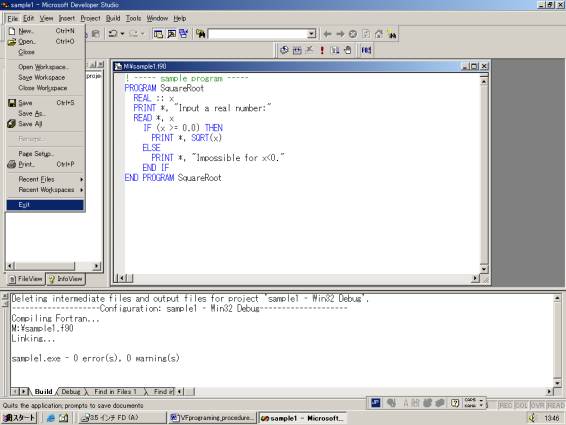Select Open Workspace in File menu
The image size is (566, 425).
(45, 67)
